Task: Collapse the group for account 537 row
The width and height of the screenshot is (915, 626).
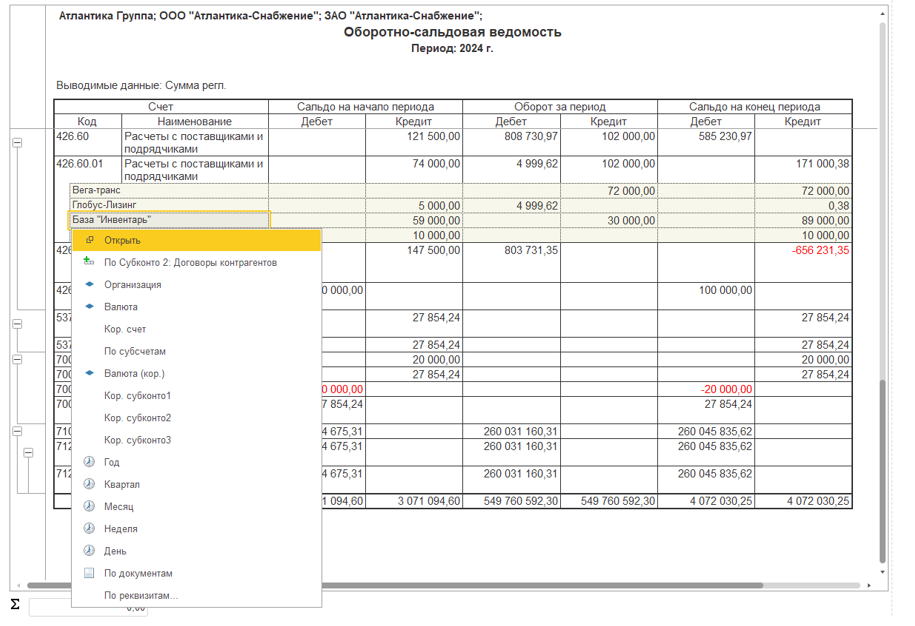Action: (18, 324)
